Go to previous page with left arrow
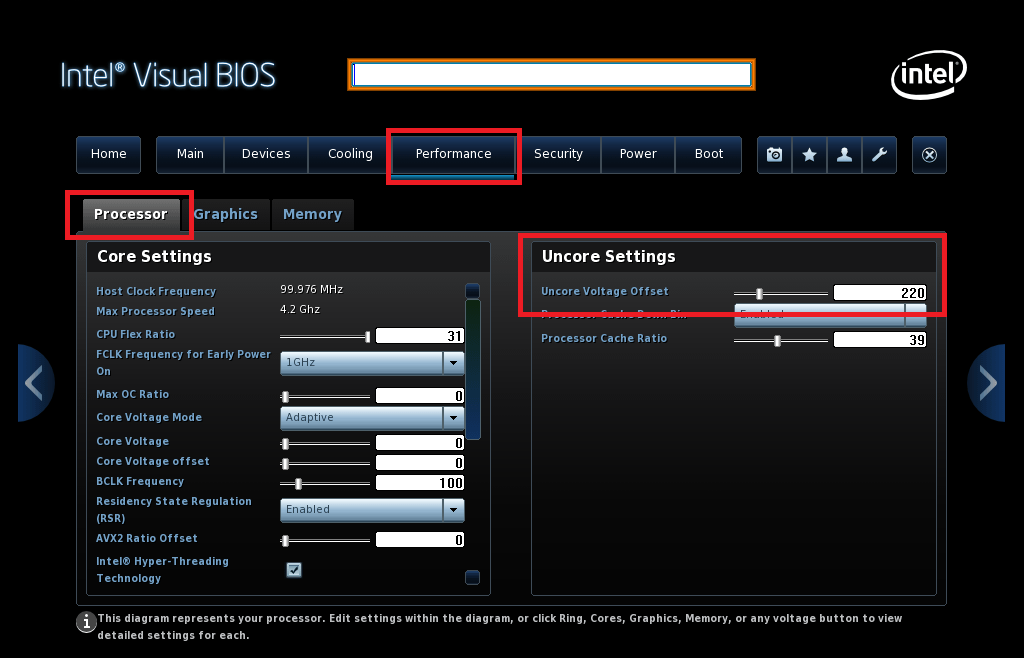Viewport: 1024px width, 658px height. (35, 383)
